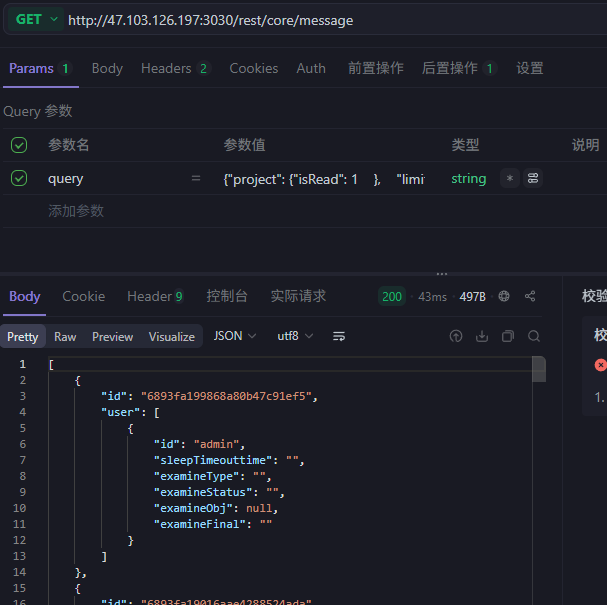The height and width of the screenshot is (605, 607).
Task: Toggle the select-all params checkbox in header row
Action: pyautogui.click(x=19, y=145)
